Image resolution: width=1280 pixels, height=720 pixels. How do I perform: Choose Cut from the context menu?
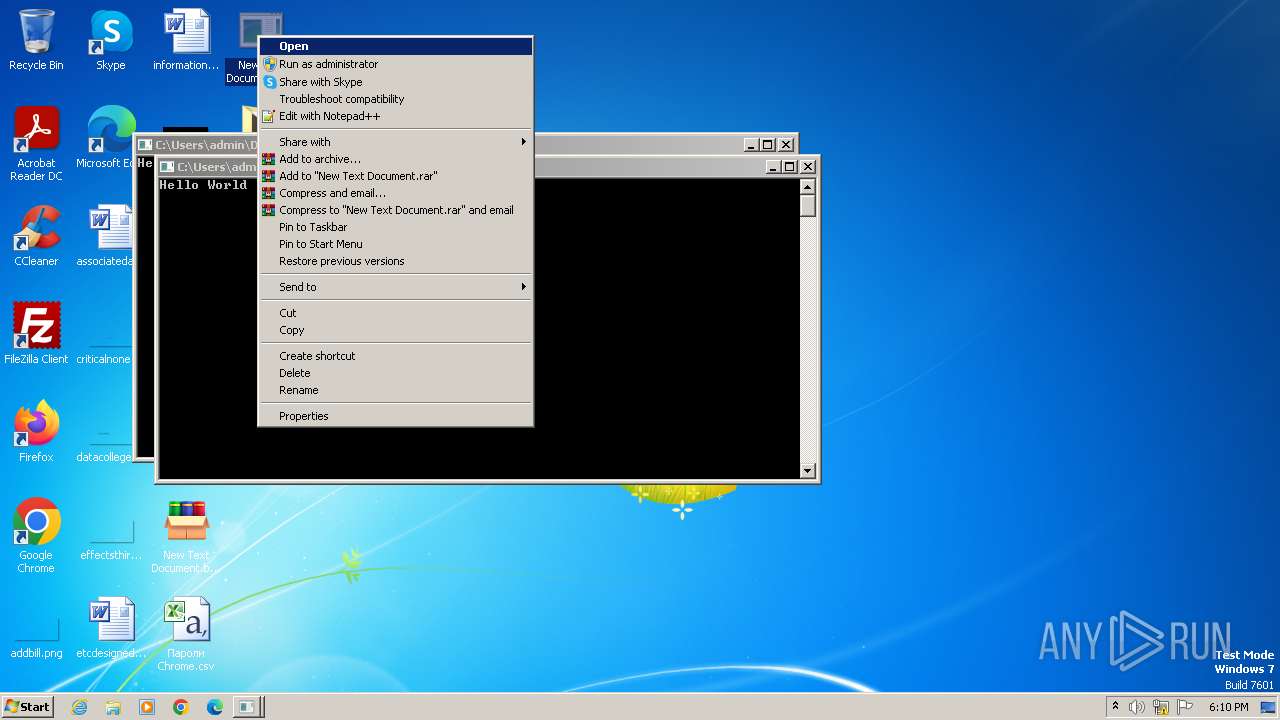pyautogui.click(x=395, y=313)
